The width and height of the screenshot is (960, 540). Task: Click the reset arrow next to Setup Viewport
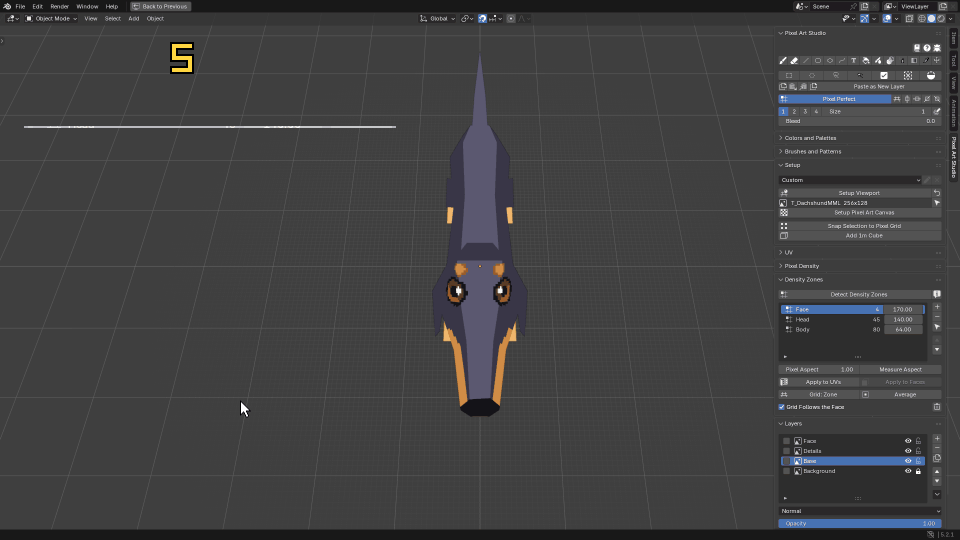(x=937, y=193)
